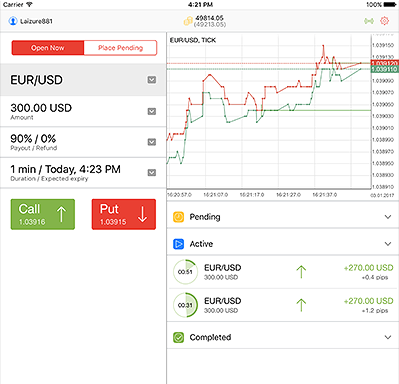
Task: Expand the Completed section chevron
Action: 388,337
